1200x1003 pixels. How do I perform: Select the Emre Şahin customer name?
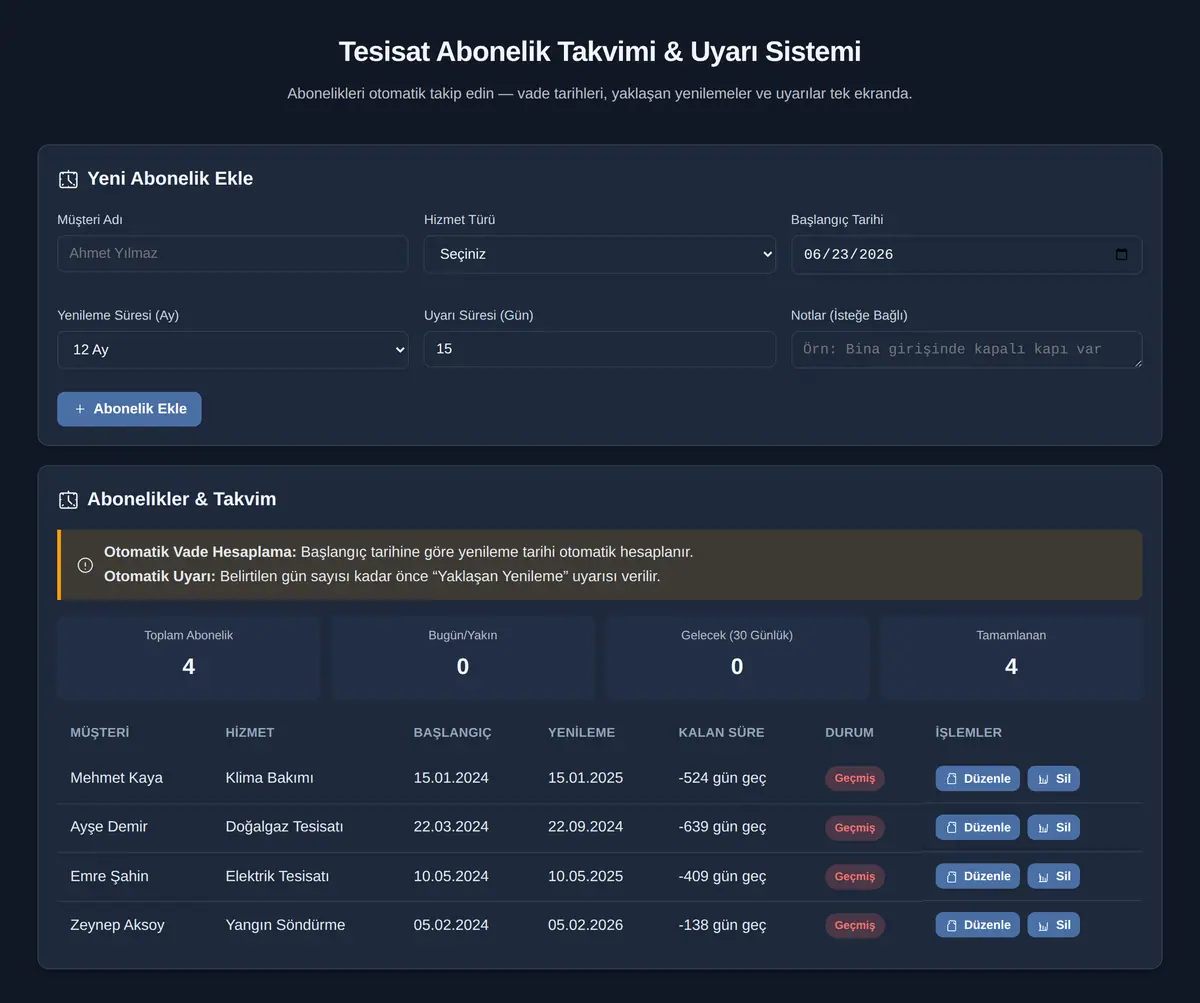(x=109, y=876)
